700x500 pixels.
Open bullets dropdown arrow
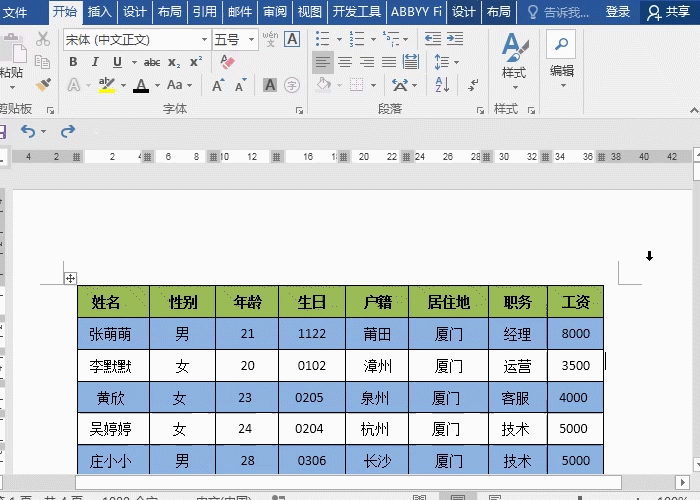click(x=339, y=39)
